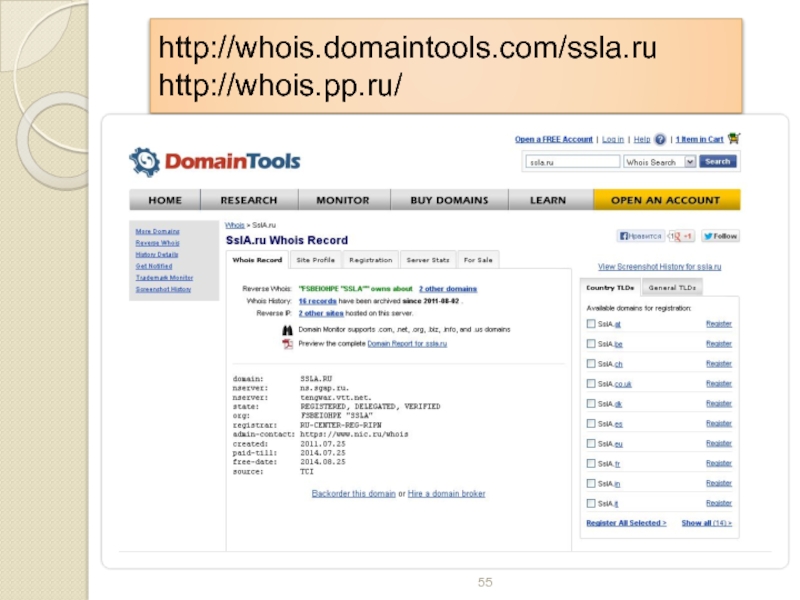
Task: Click the Backorder this domain link
Action: pyautogui.click(x=353, y=494)
